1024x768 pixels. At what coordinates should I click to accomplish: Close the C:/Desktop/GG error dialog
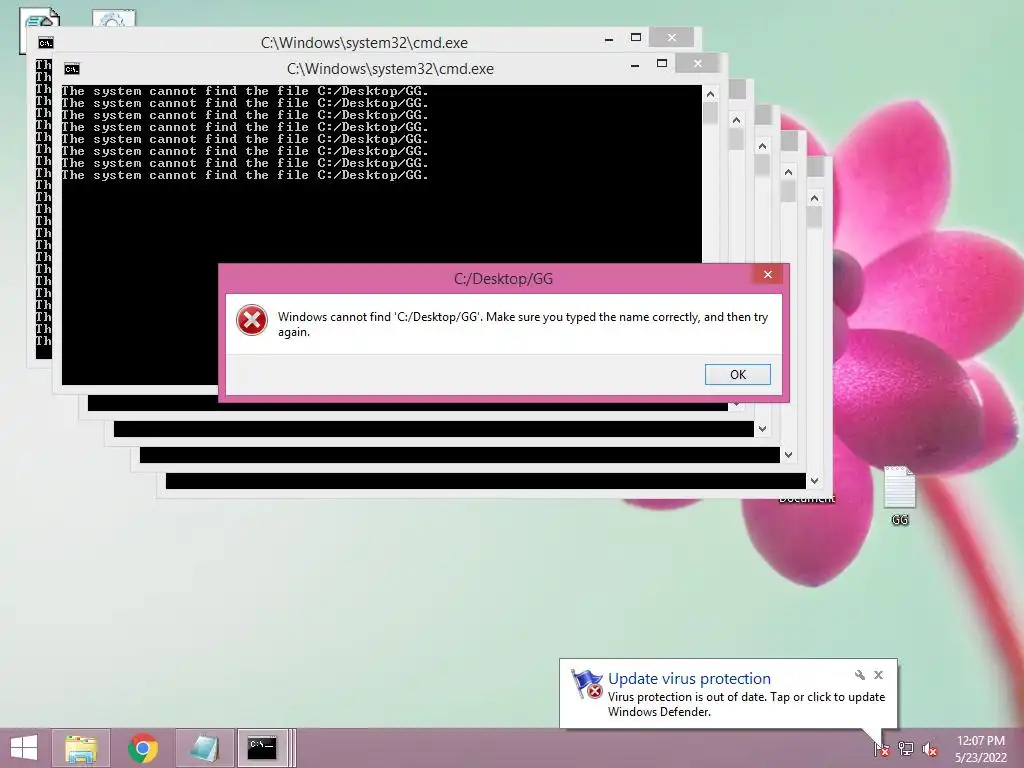768,274
